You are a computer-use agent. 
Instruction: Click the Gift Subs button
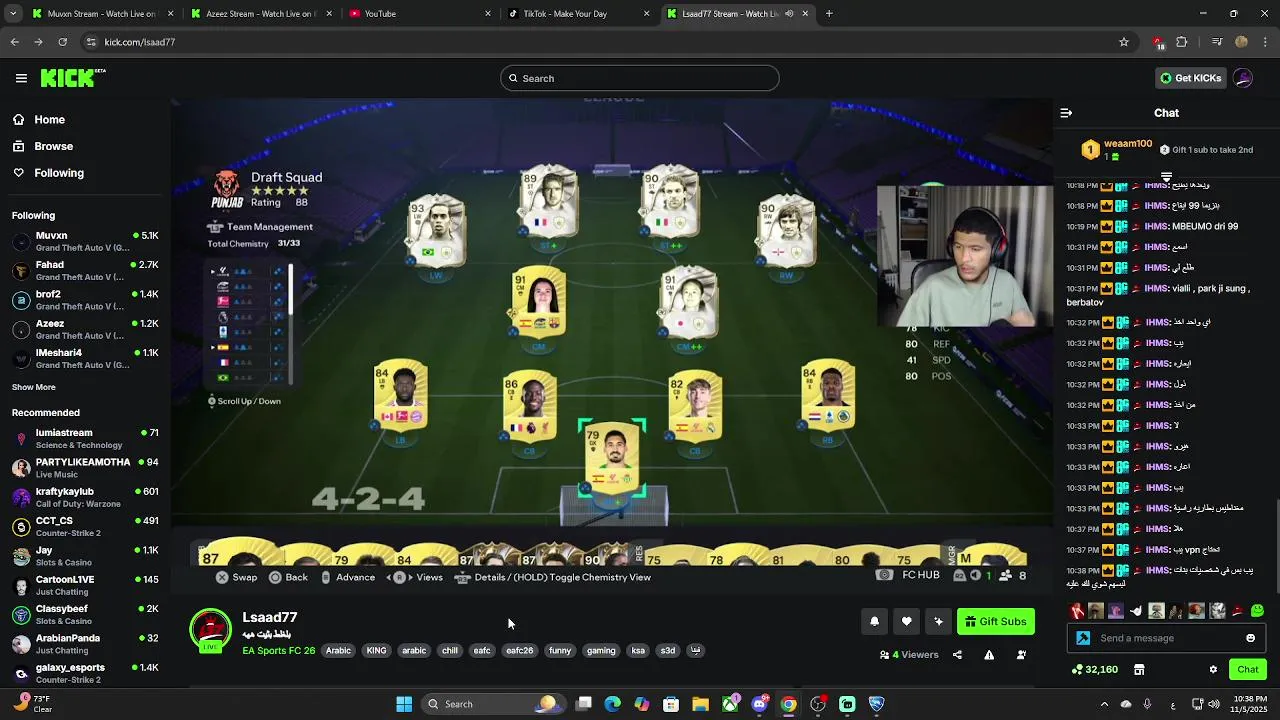click(996, 622)
